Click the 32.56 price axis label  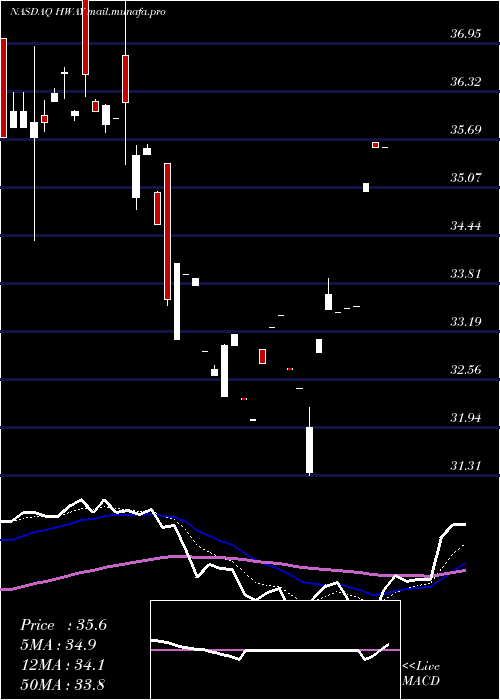[466, 370]
